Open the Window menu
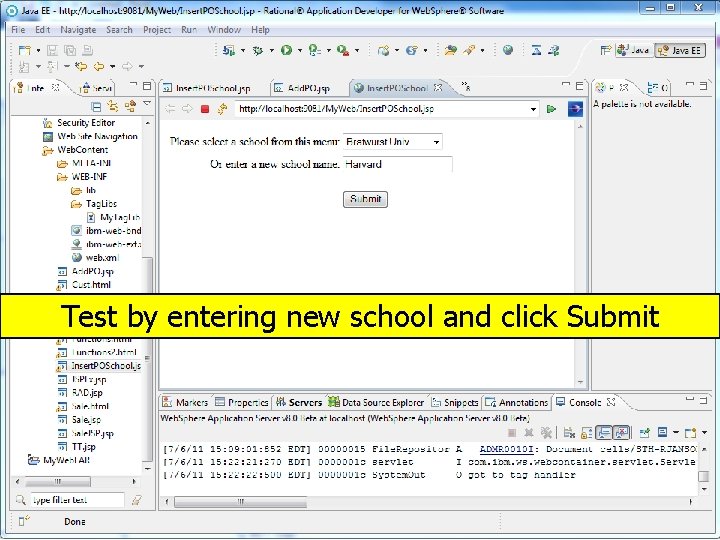This screenshot has height=540, width=720. point(224,30)
